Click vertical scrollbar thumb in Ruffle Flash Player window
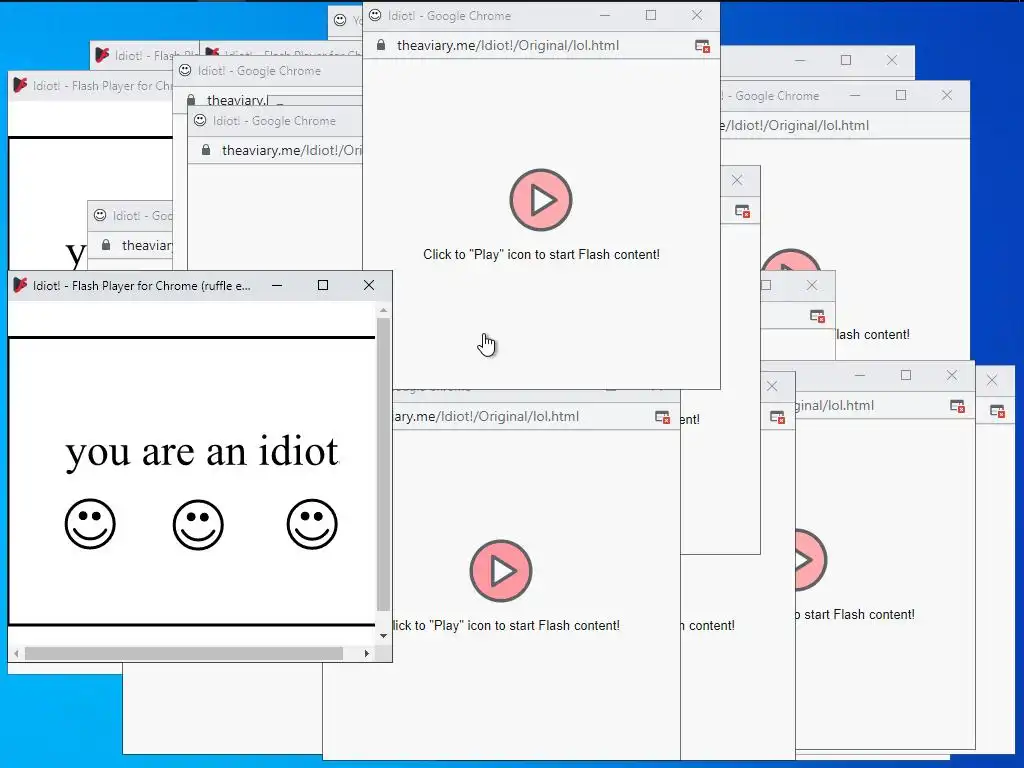Image resolution: width=1024 pixels, height=768 pixels. (383, 464)
